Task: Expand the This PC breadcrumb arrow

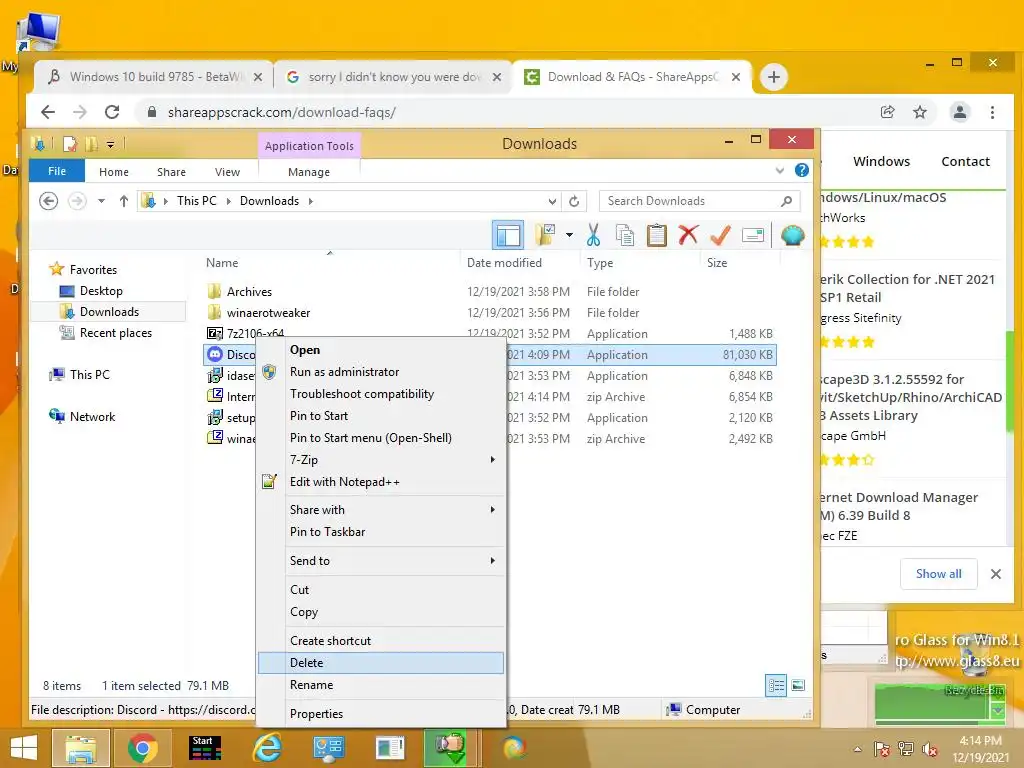Action: click(229, 201)
